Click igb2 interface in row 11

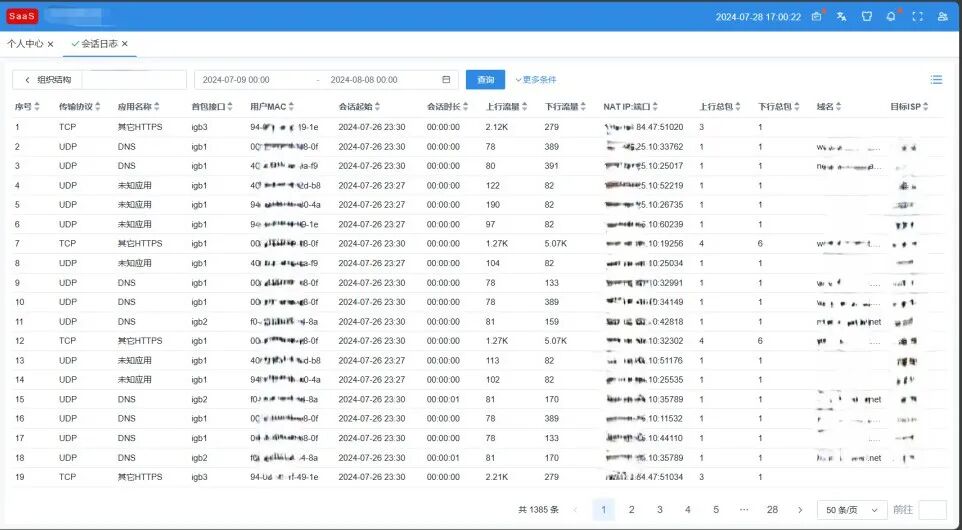(199, 321)
